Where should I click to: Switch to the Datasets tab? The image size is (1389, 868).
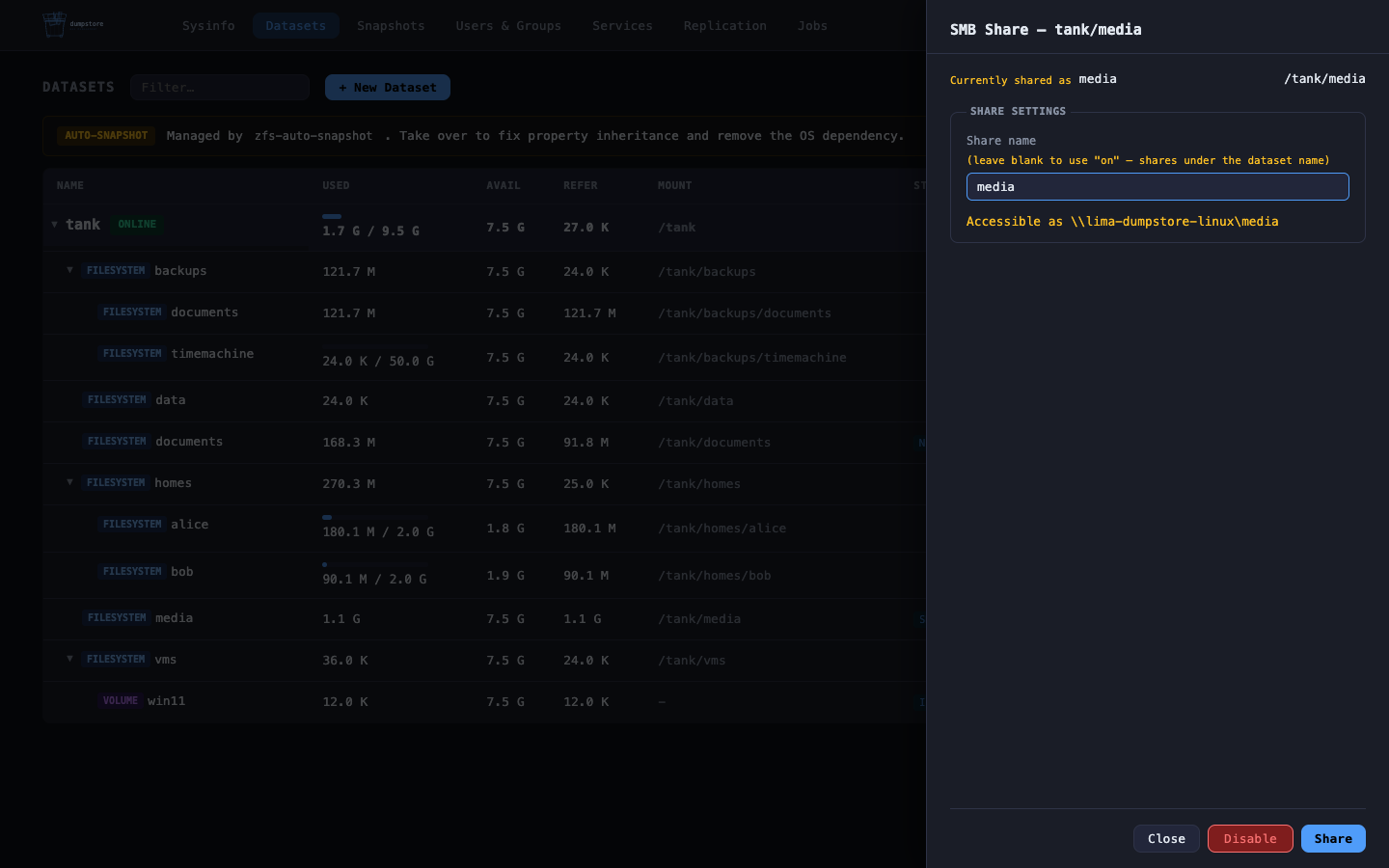click(x=296, y=26)
